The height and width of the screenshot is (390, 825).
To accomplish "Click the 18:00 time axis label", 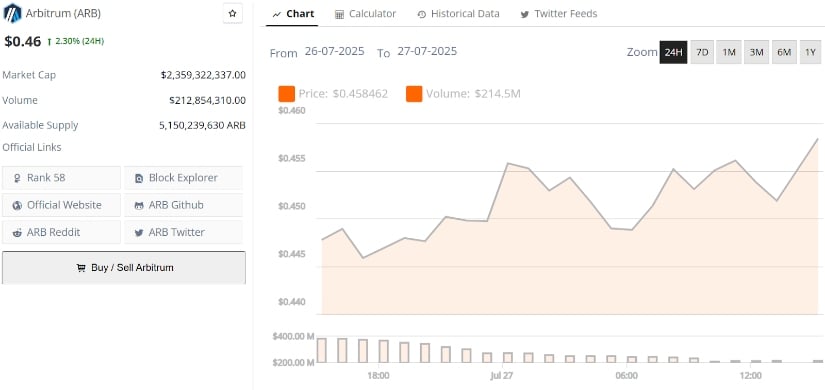I will point(378,376).
